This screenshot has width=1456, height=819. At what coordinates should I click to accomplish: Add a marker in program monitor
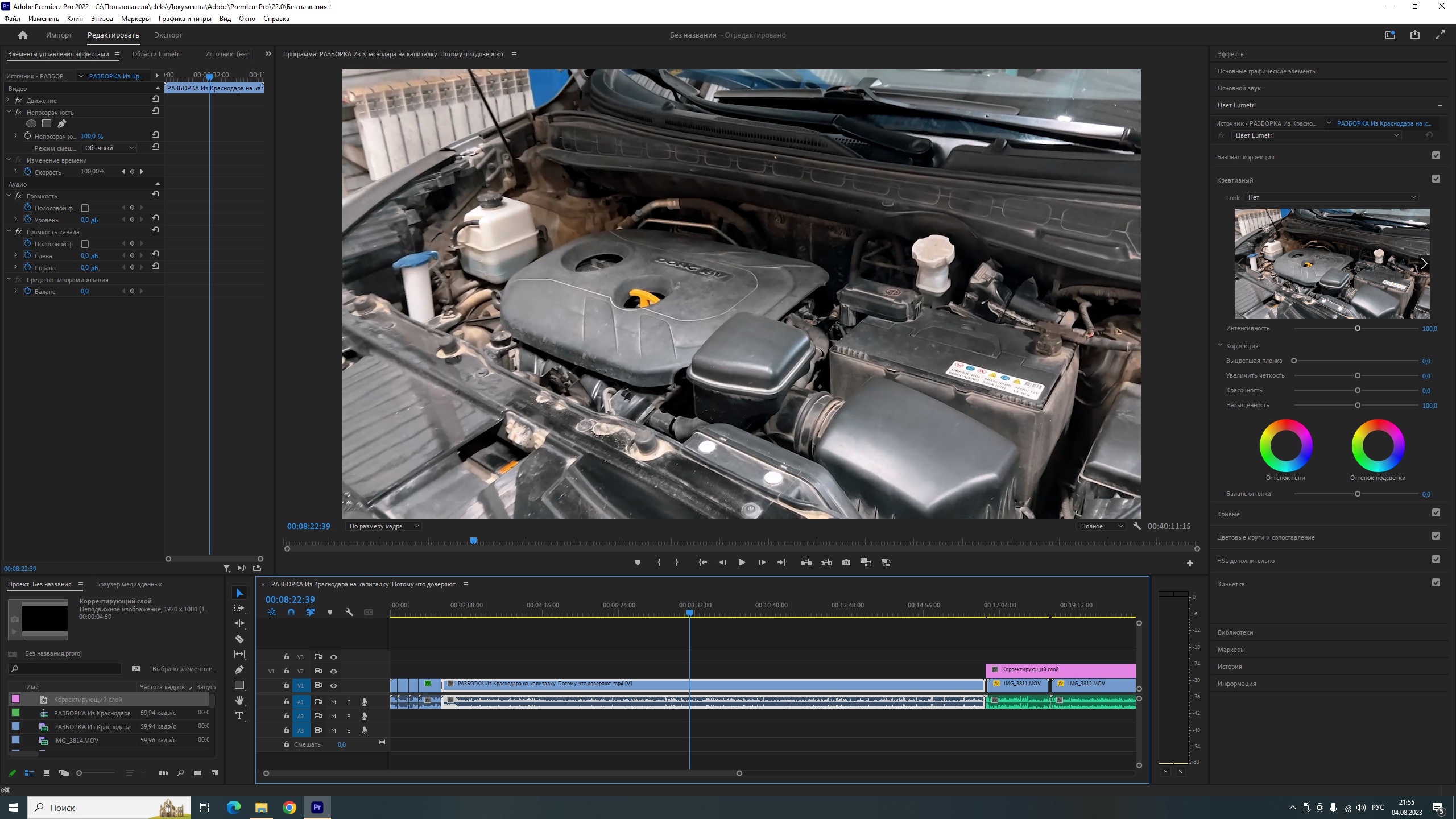pos(638,562)
